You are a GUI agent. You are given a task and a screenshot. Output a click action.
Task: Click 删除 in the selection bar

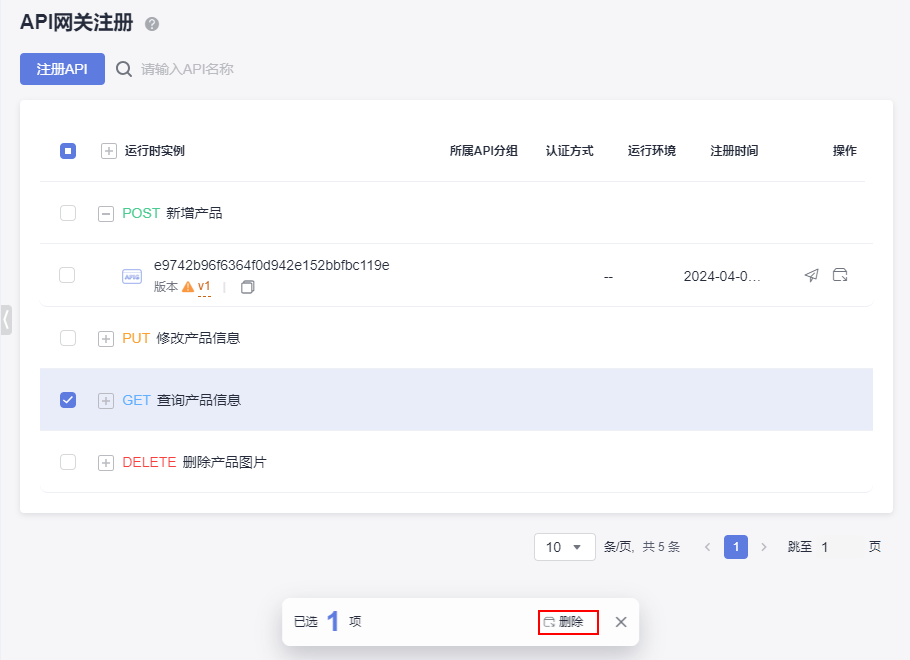coord(569,622)
